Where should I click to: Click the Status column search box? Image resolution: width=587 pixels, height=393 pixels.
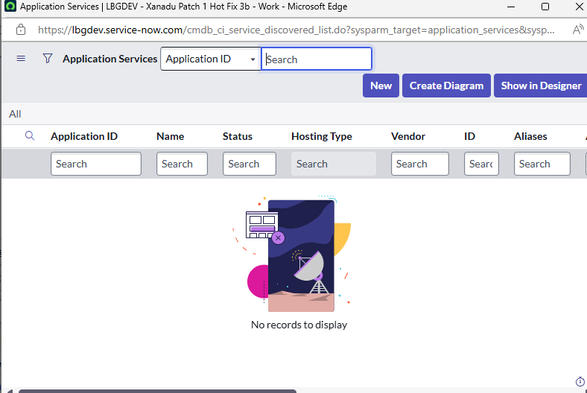[249, 164]
